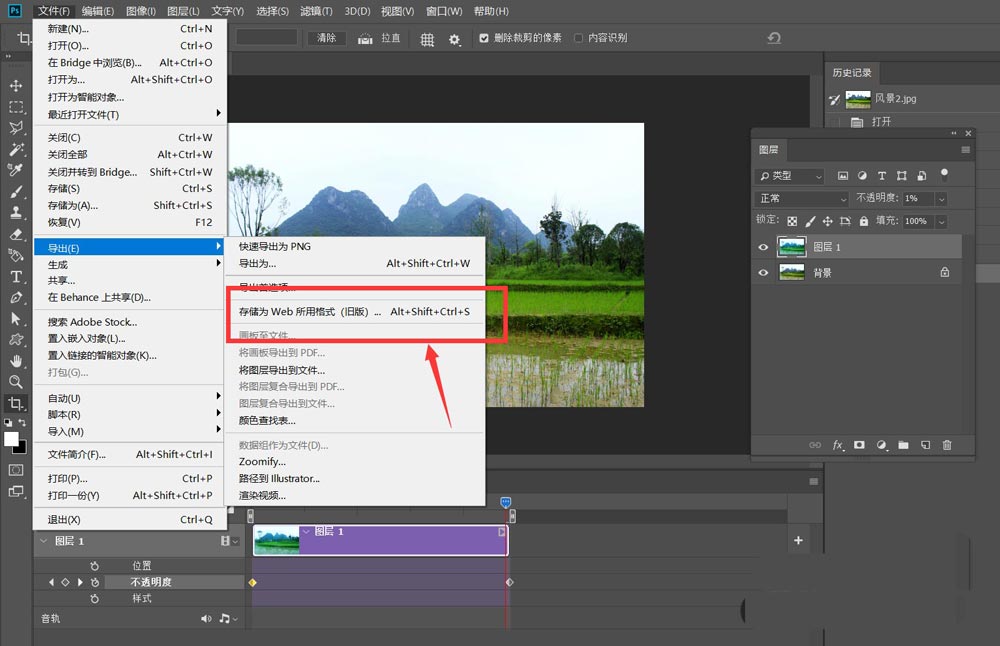The width and height of the screenshot is (1000, 646).
Task: Click the 拉直 straighten label
Action: pos(390,38)
